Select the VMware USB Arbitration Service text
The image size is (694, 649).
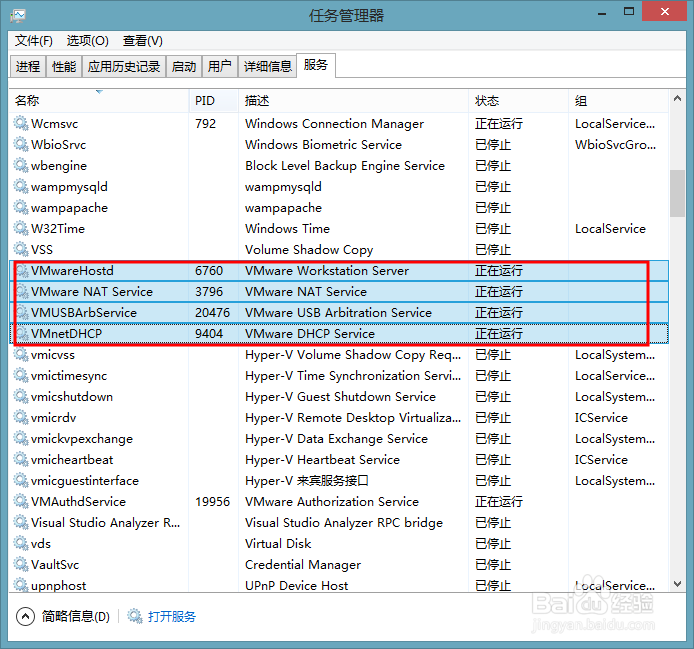[338, 313]
